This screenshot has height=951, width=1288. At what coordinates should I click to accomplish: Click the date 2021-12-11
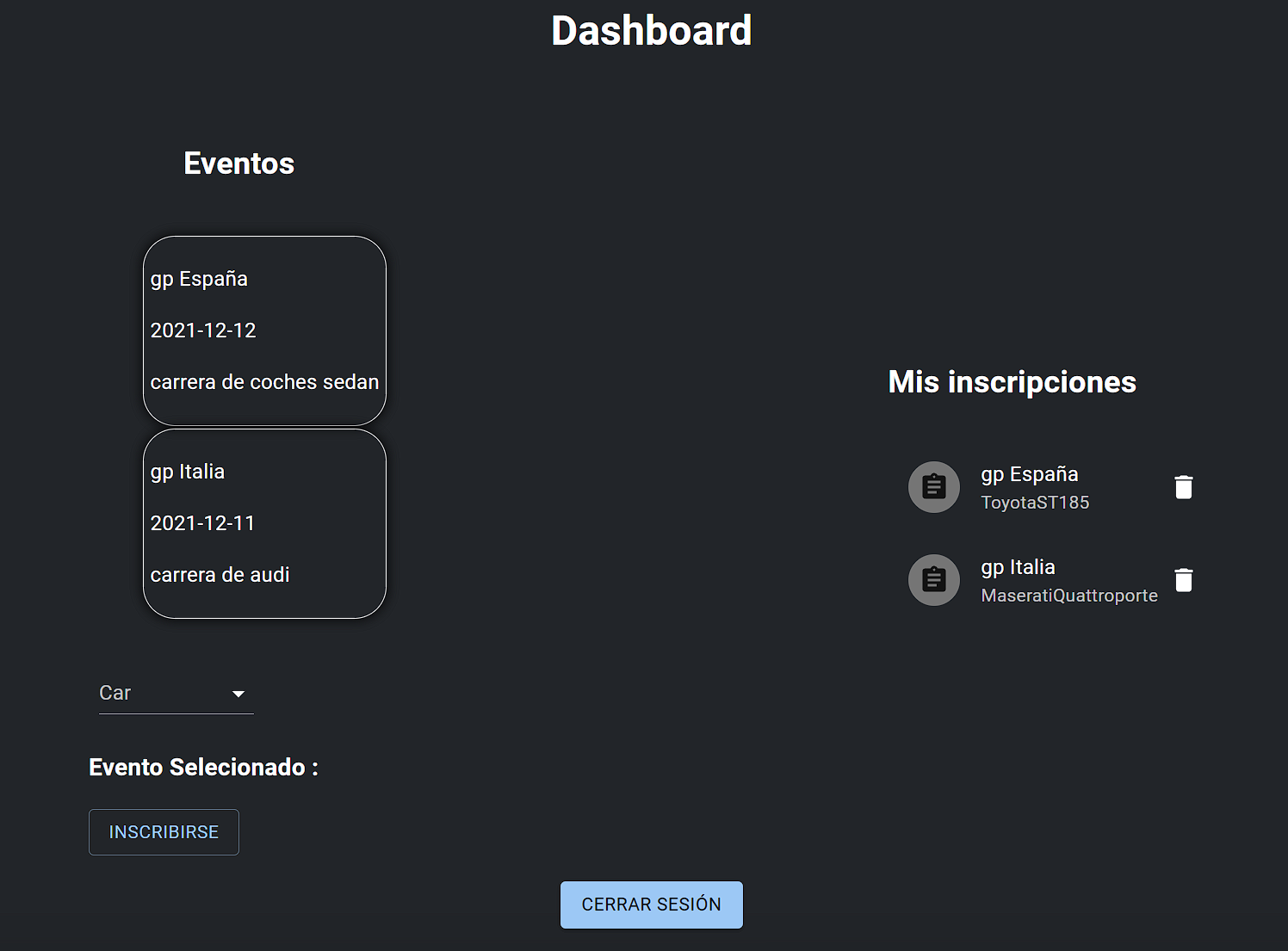[x=202, y=523]
